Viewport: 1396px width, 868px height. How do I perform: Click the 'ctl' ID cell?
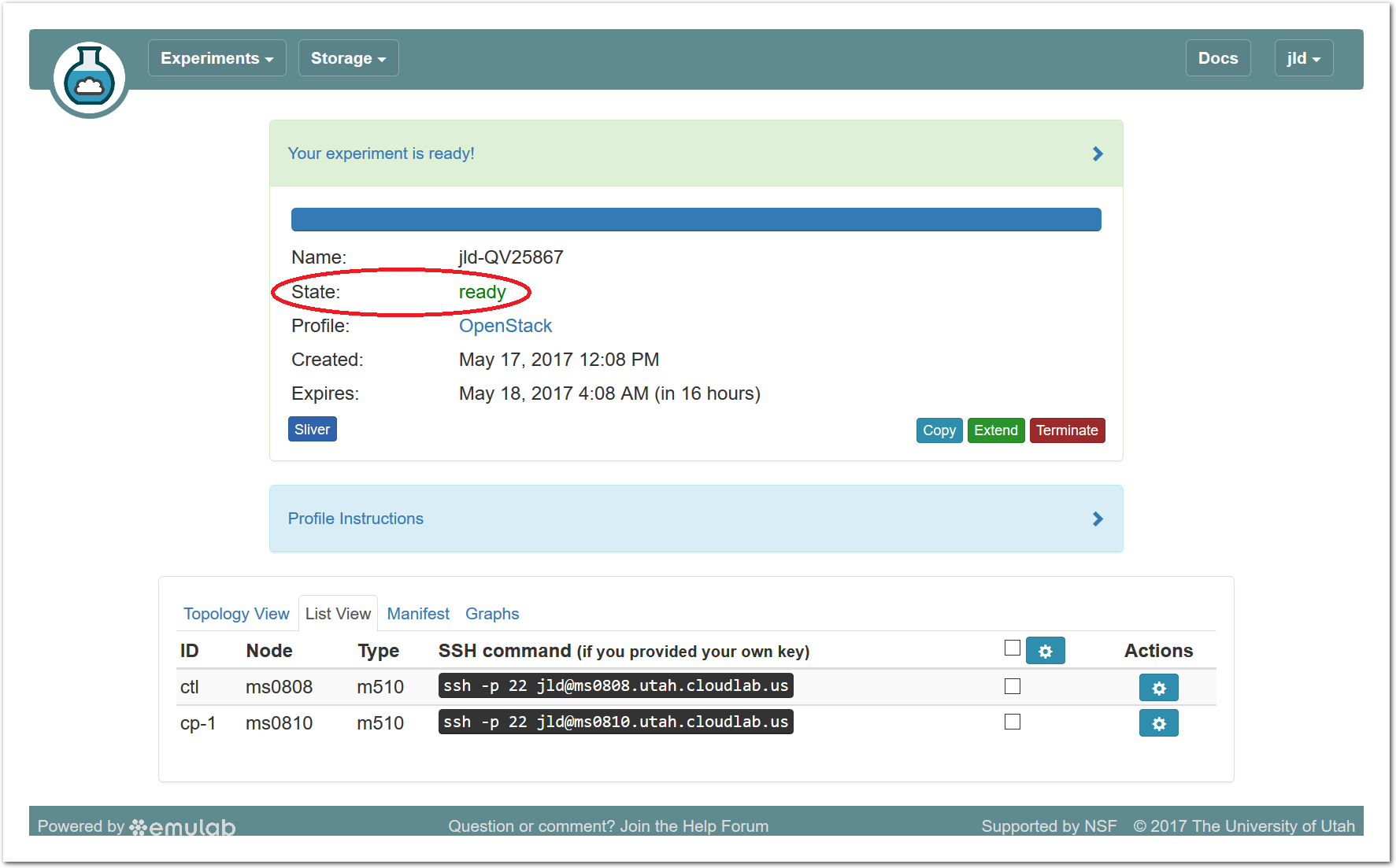pyautogui.click(x=189, y=687)
